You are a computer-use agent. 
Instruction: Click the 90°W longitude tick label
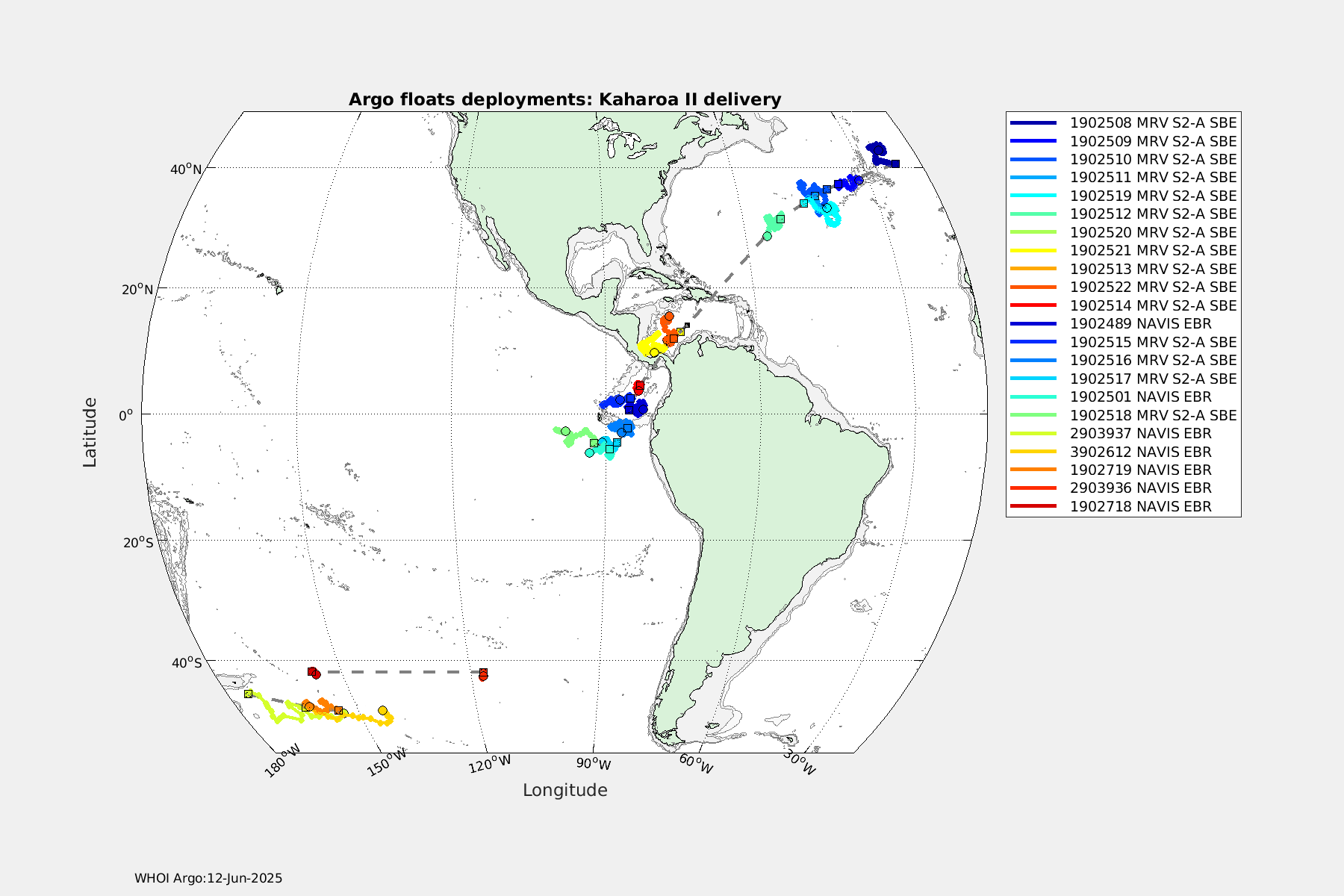594,765
